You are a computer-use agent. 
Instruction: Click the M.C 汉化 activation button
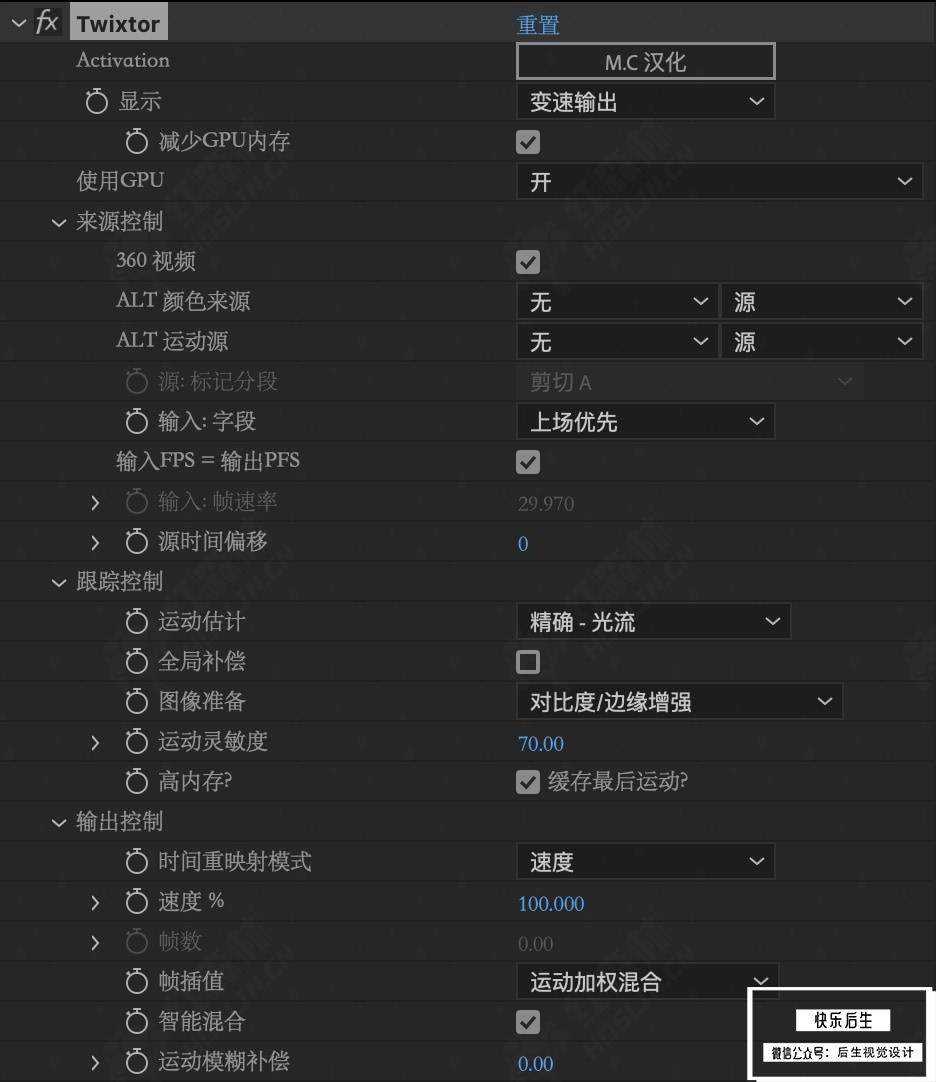click(645, 62)
